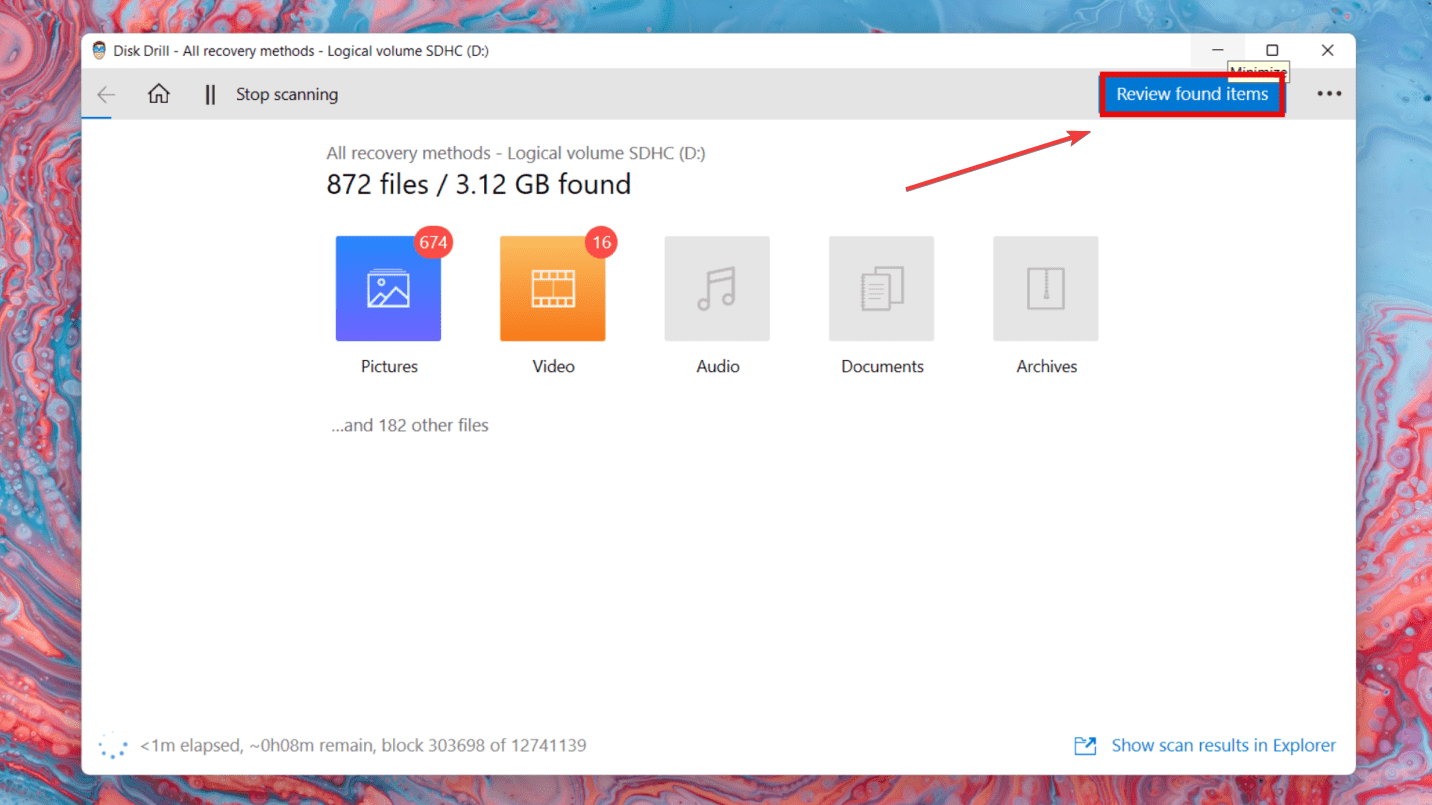Open the Video category tile

pyautogui.click(x=552, y=289)
